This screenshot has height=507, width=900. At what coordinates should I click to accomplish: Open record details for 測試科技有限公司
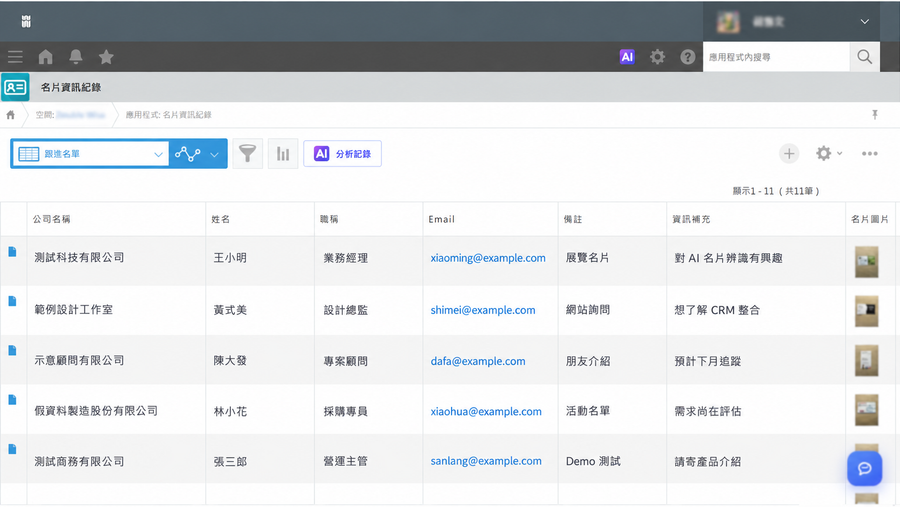pos(13,251)
